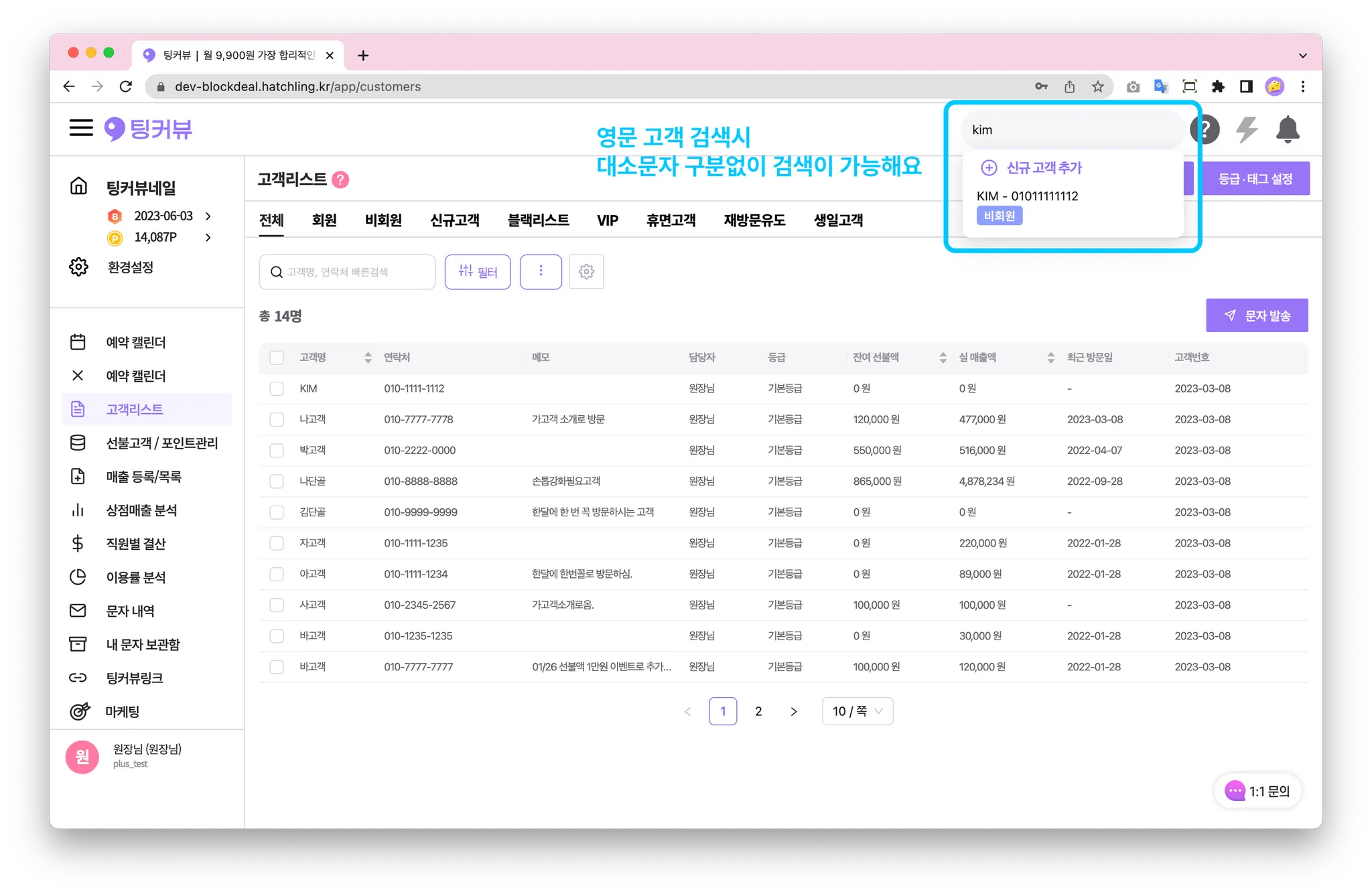Viewport: 1372px width, 894px height.
Task: Open the 10 / 쪽 page size dropdown
Action: click(857, 711)
